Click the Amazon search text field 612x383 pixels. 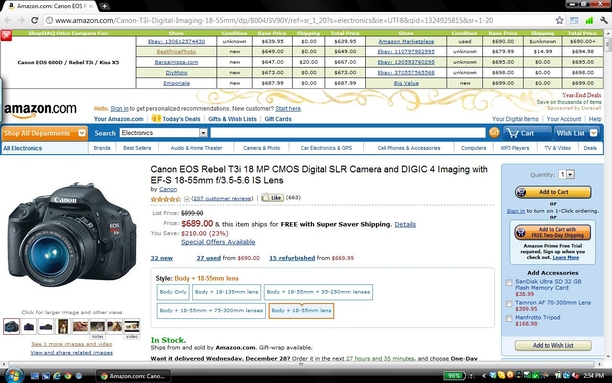point(348,133)
